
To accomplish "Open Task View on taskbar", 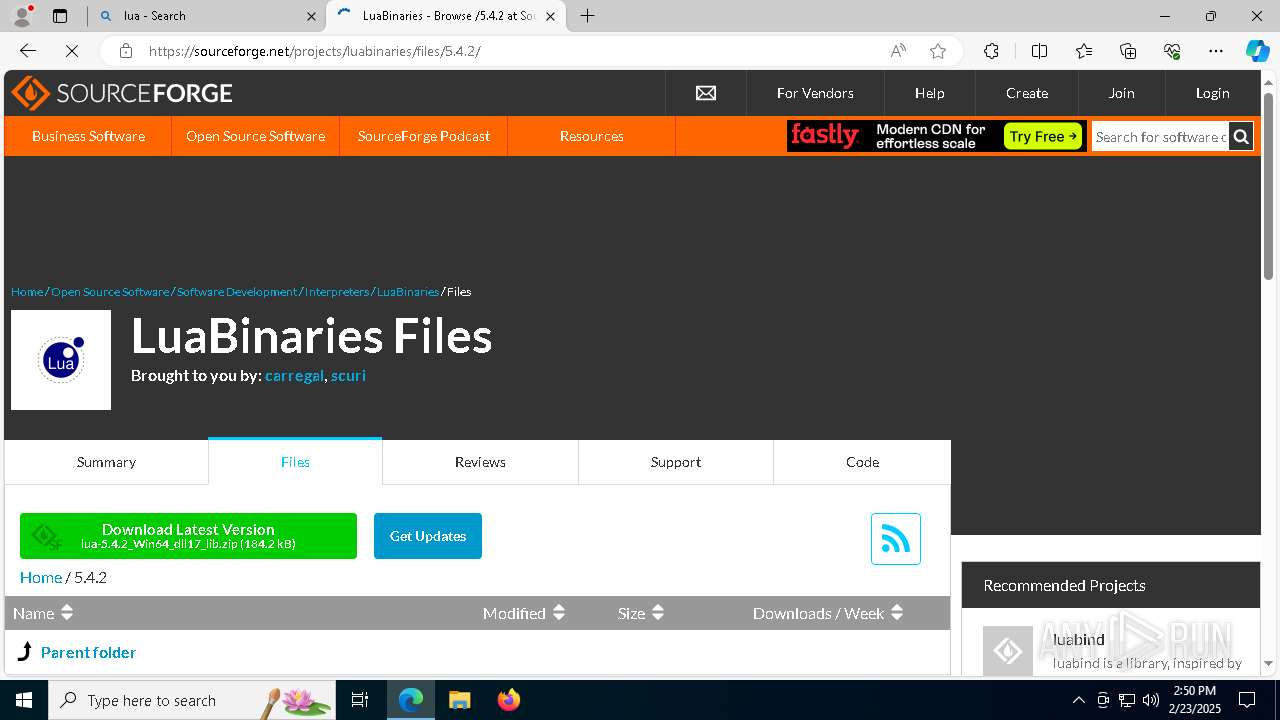I will [360, 700].
